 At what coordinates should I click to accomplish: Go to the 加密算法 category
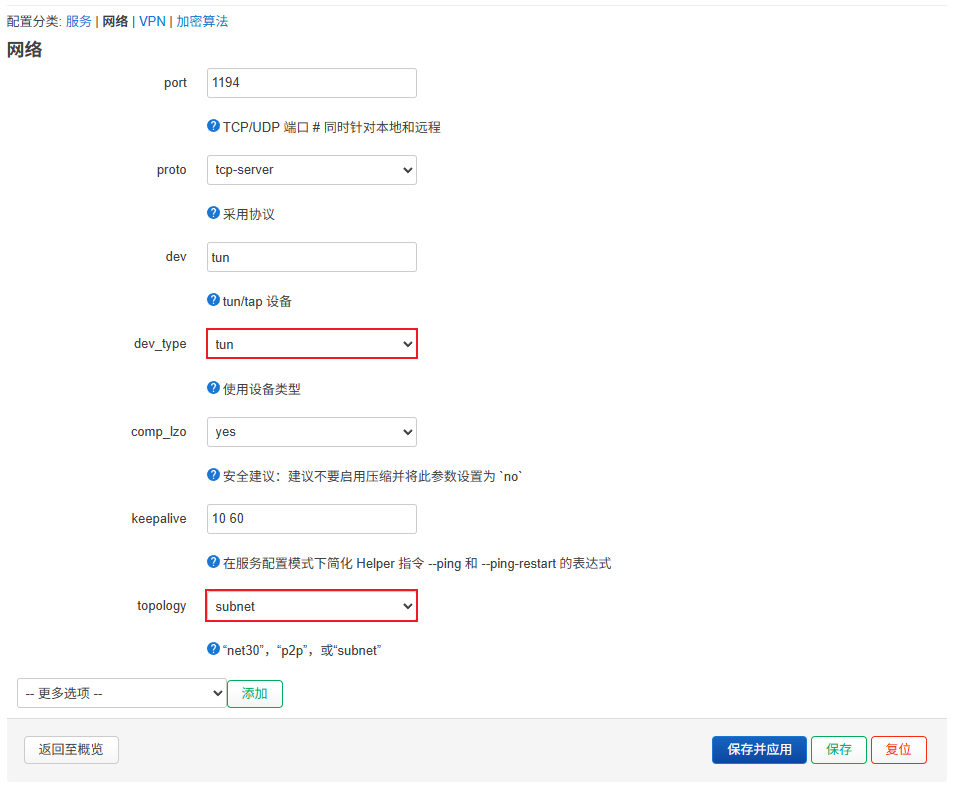[x=202, y=20]
